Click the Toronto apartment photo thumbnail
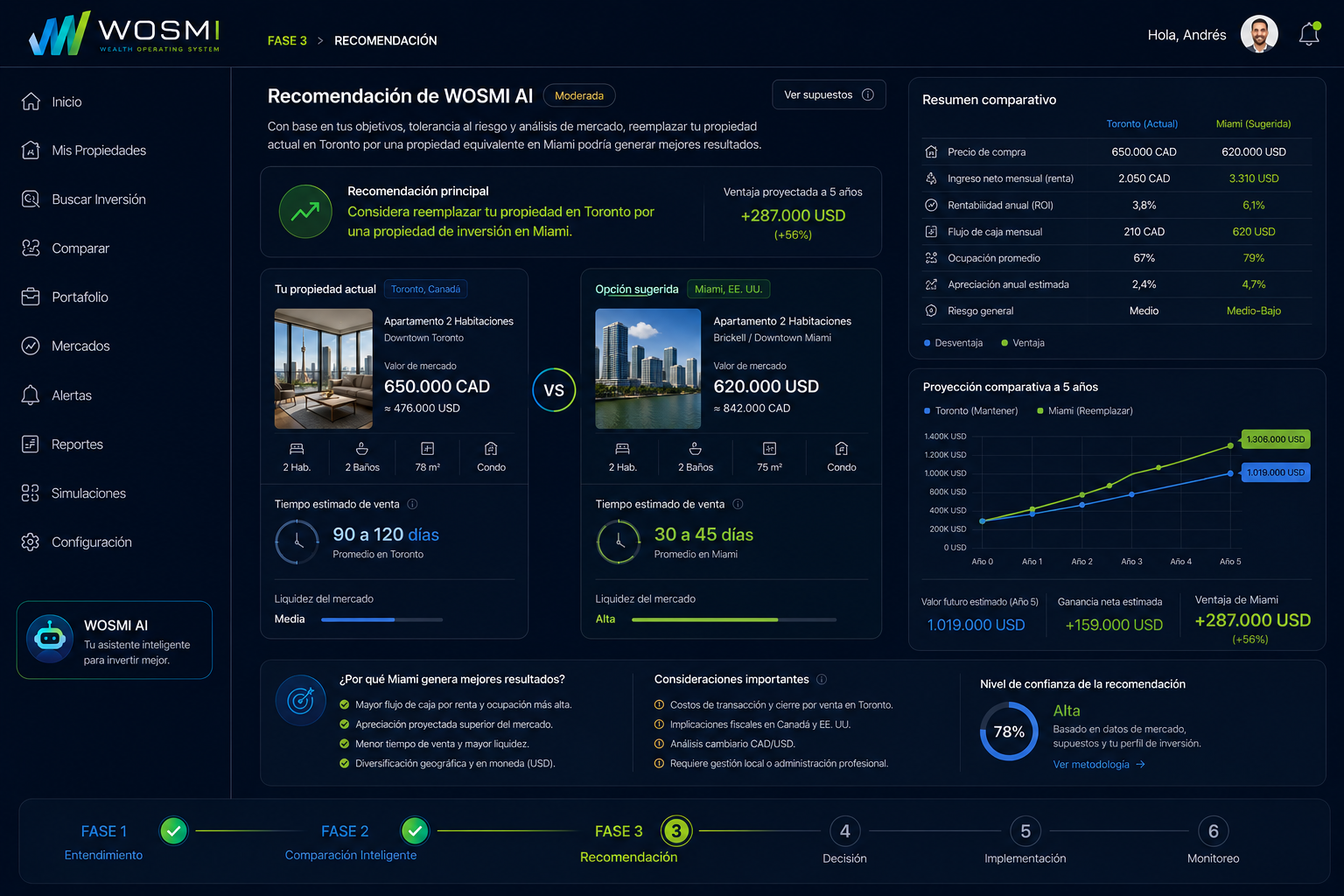1344x896 pixels. (324, 368)
